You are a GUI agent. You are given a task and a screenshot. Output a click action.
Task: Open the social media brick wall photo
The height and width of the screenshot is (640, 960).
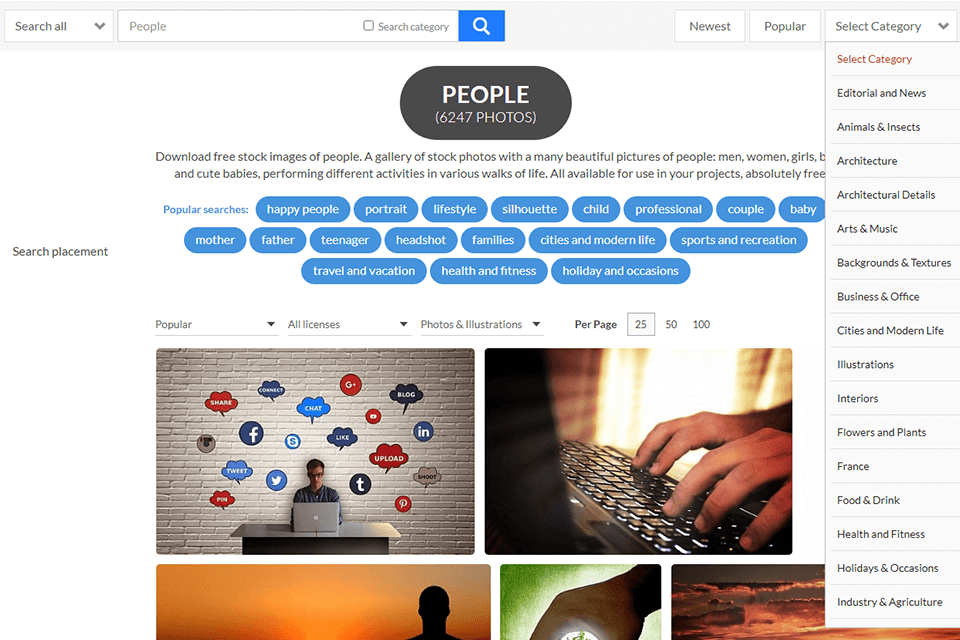pos(315,451)
